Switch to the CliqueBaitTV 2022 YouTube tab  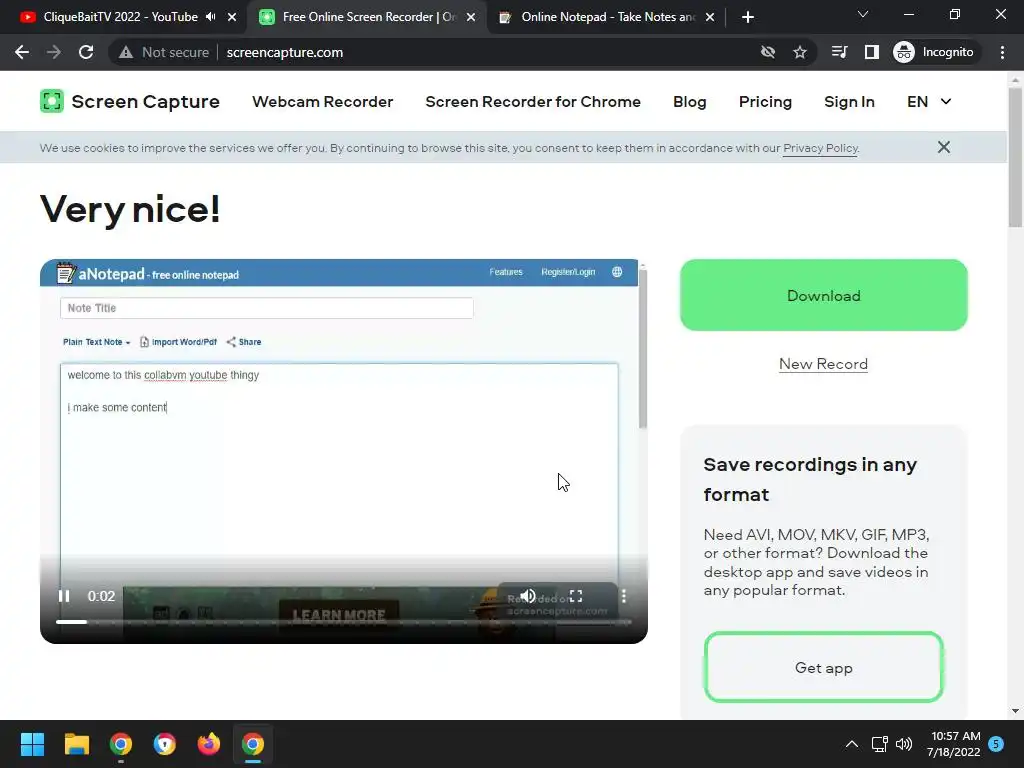(x=121, y=17)
